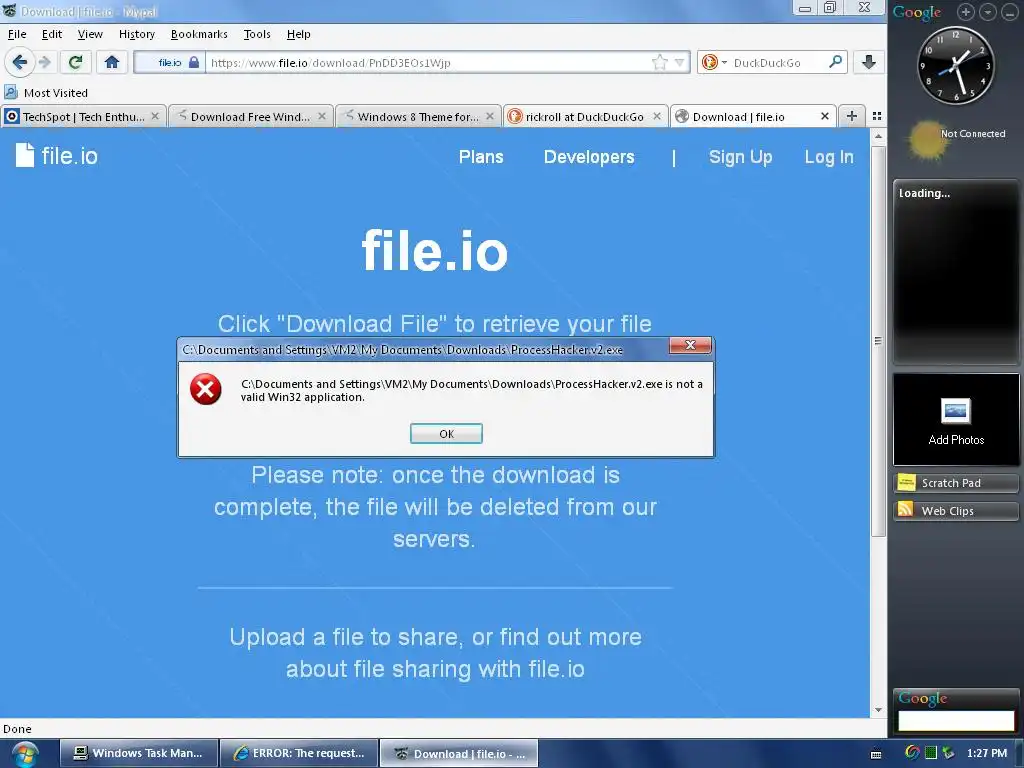Click page scrollbar down arrow
The image size is (1024, 768).
click(x=878, y=710)
